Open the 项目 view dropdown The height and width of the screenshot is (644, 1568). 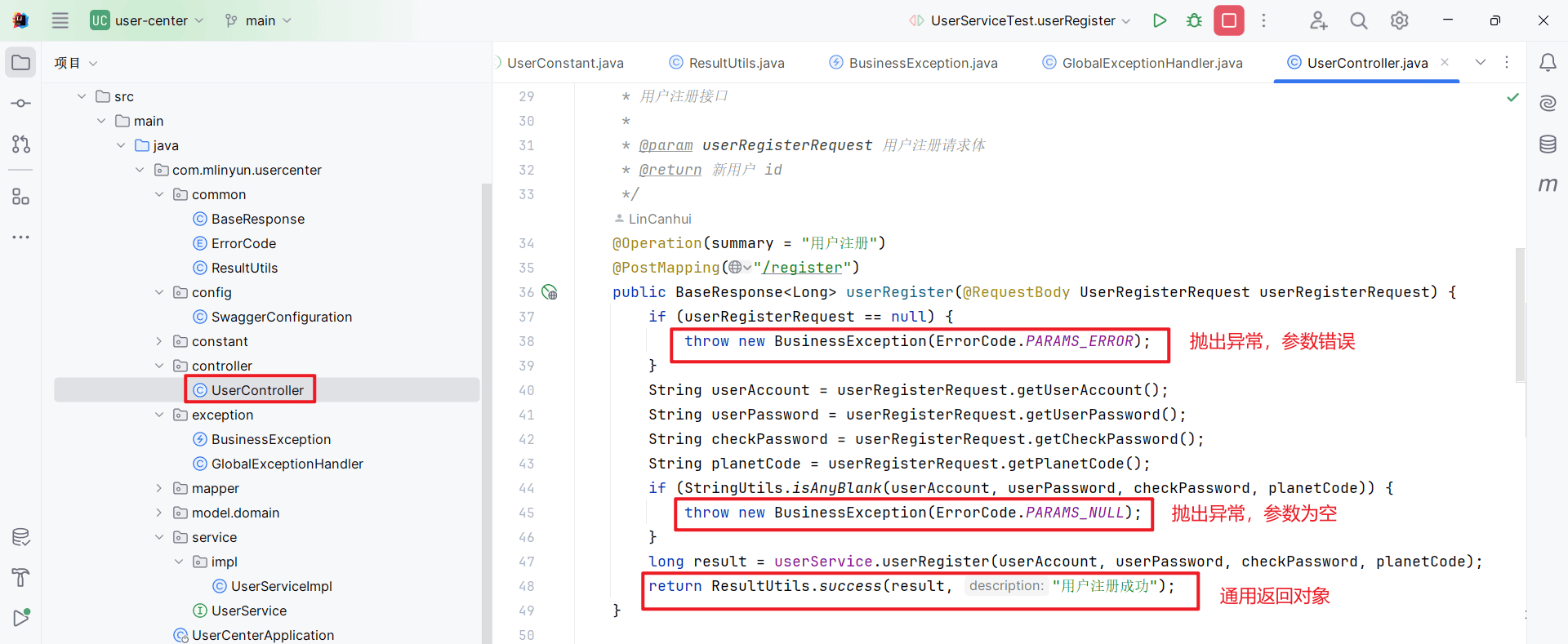[76, 63]
